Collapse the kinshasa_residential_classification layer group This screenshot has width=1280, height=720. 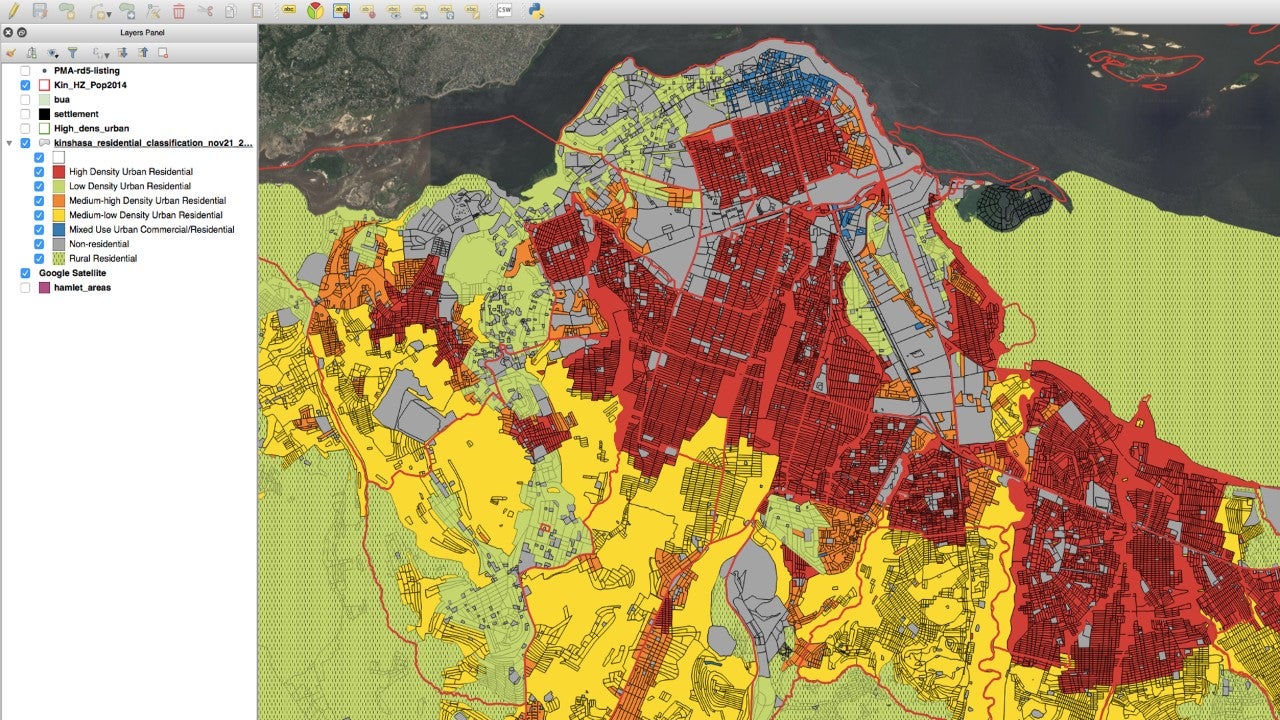click(10, 143)
